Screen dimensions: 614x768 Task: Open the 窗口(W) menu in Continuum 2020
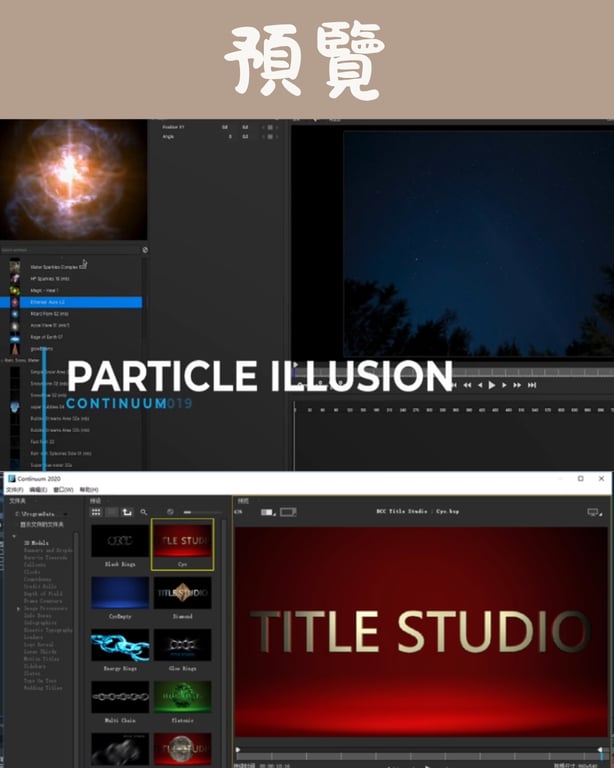63,489
